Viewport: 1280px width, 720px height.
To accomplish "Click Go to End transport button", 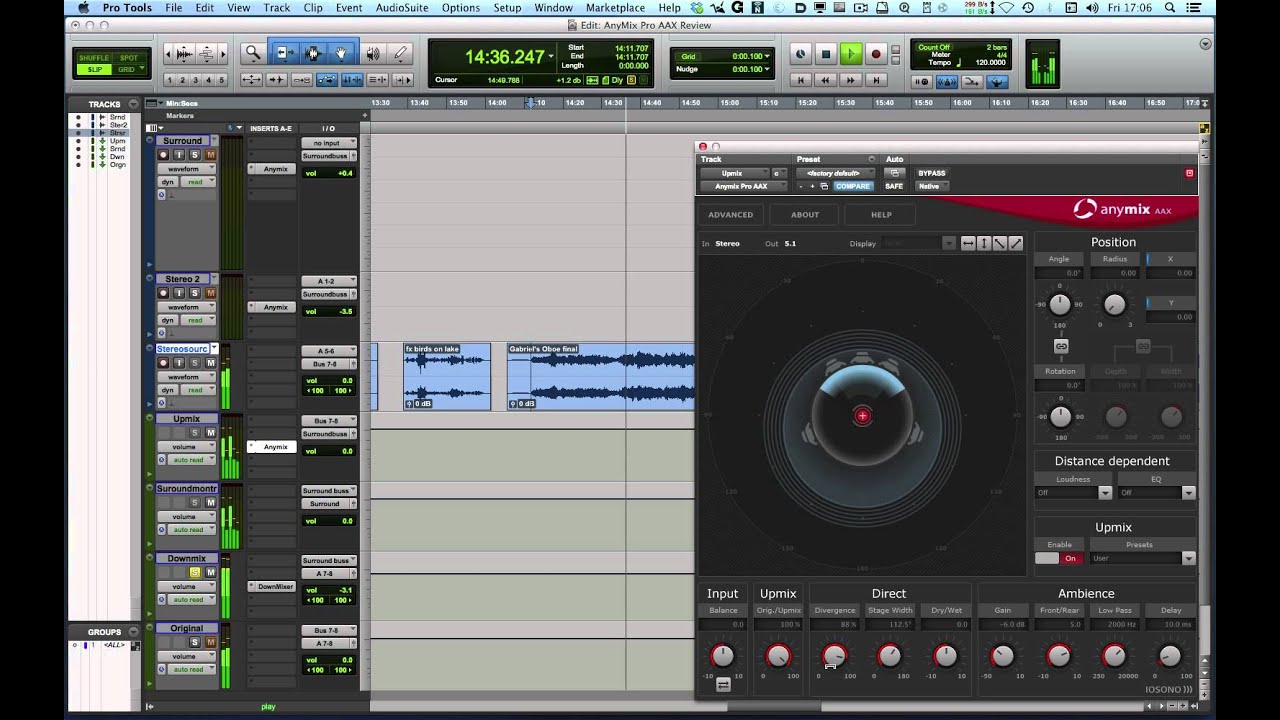I will (x=876, y=80).
